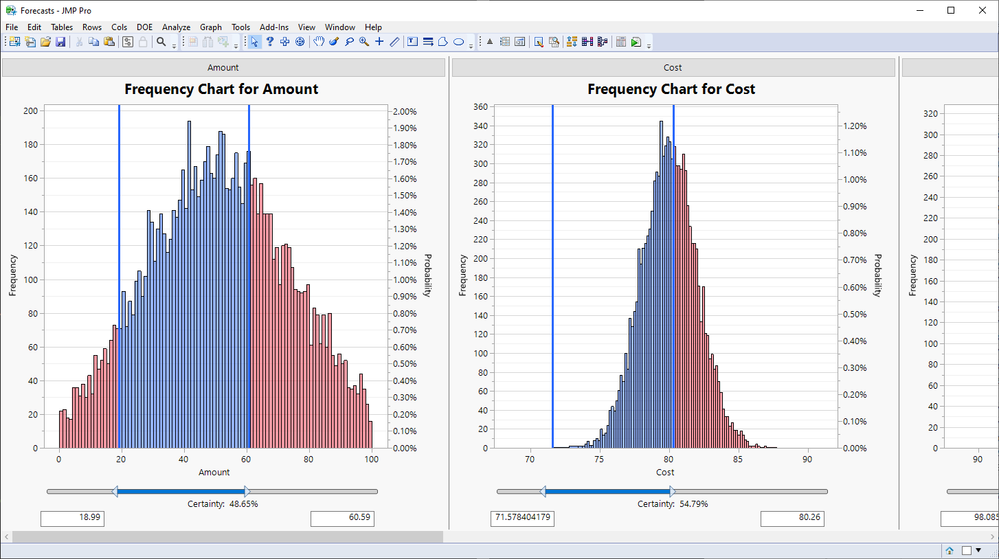Select the Crosshairs tool
Screen dimensions: 999x559
[379, 42]
